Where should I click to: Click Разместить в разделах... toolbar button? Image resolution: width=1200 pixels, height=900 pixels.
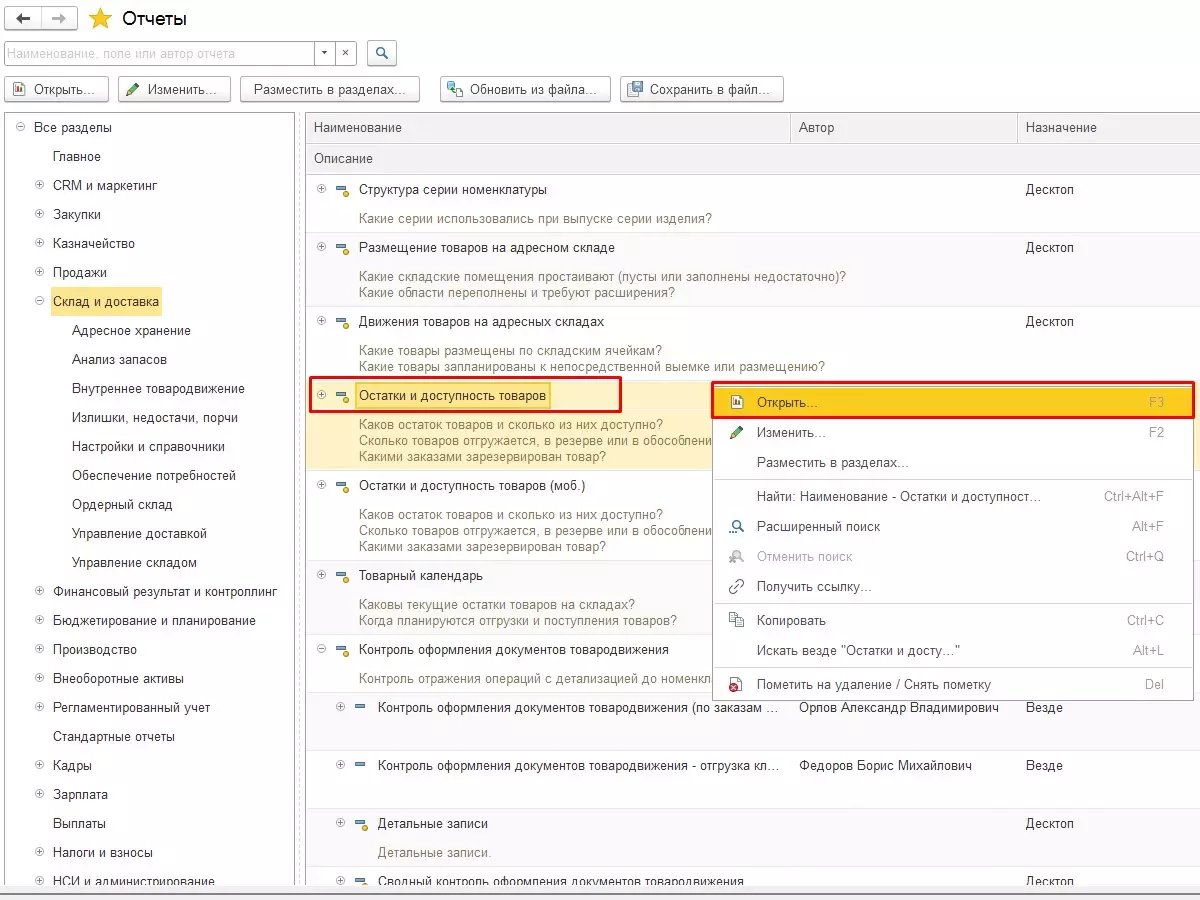329,89
